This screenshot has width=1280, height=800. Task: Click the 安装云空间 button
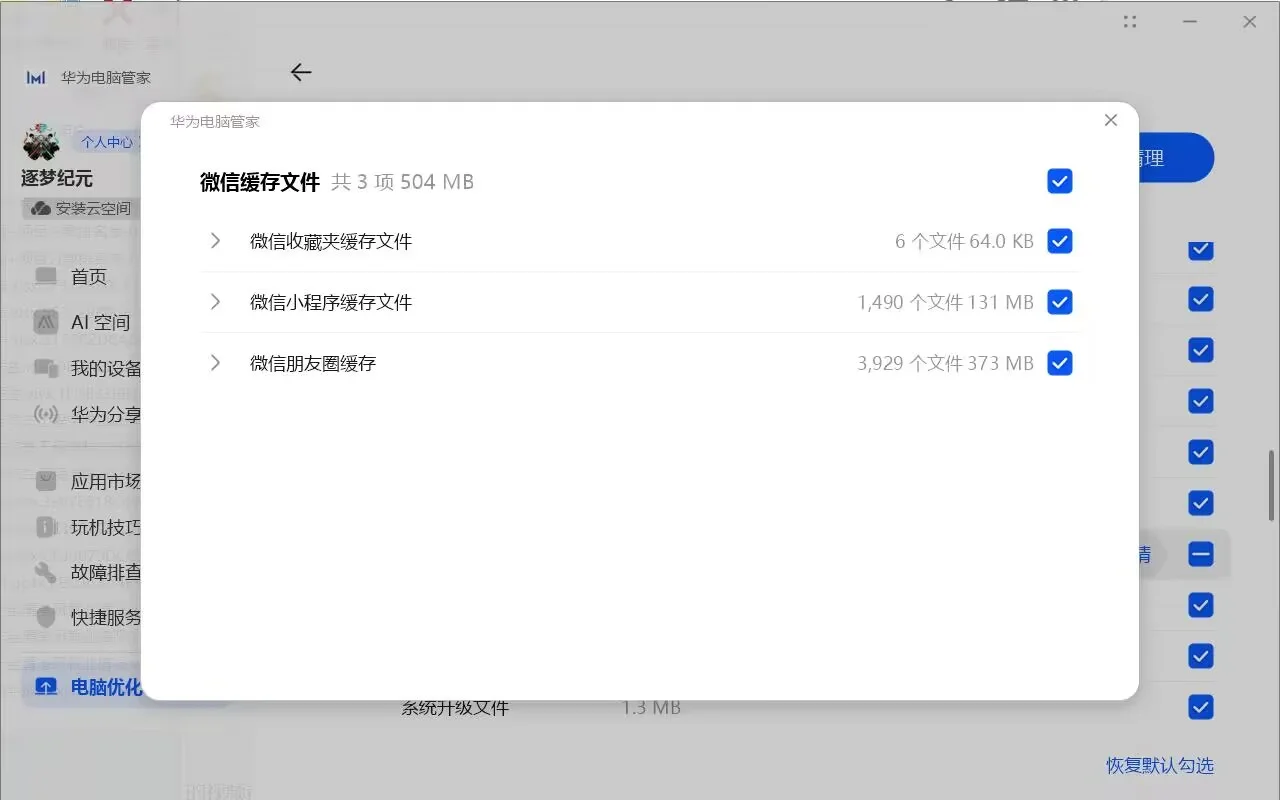82,208
